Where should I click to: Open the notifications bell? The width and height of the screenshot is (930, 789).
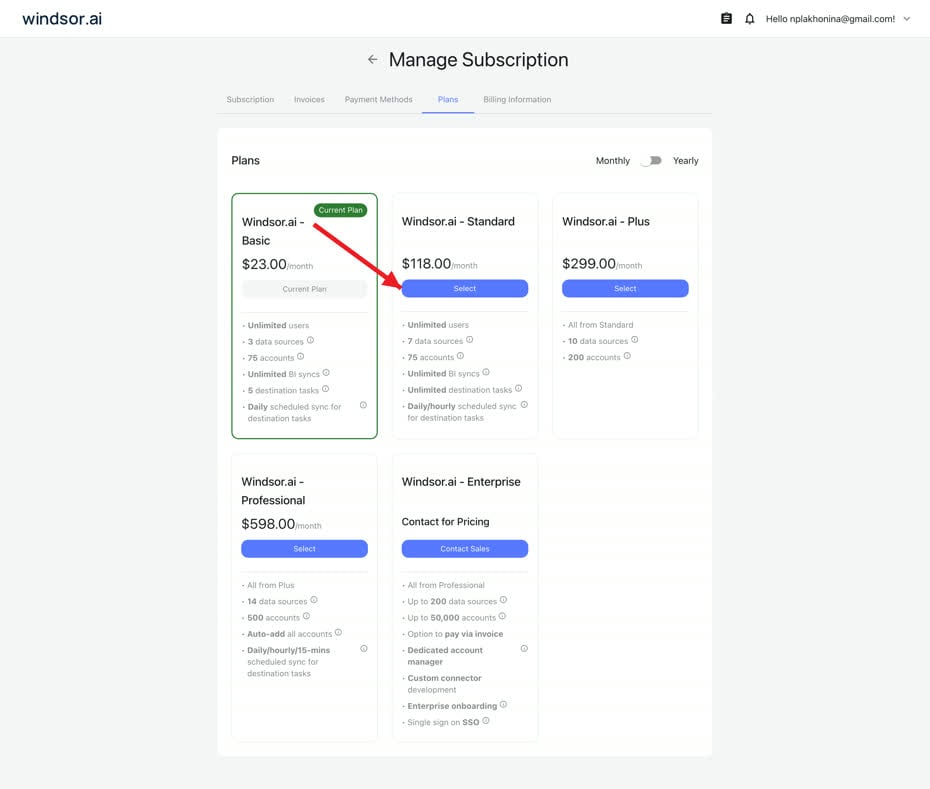click(x=750, y=18)
